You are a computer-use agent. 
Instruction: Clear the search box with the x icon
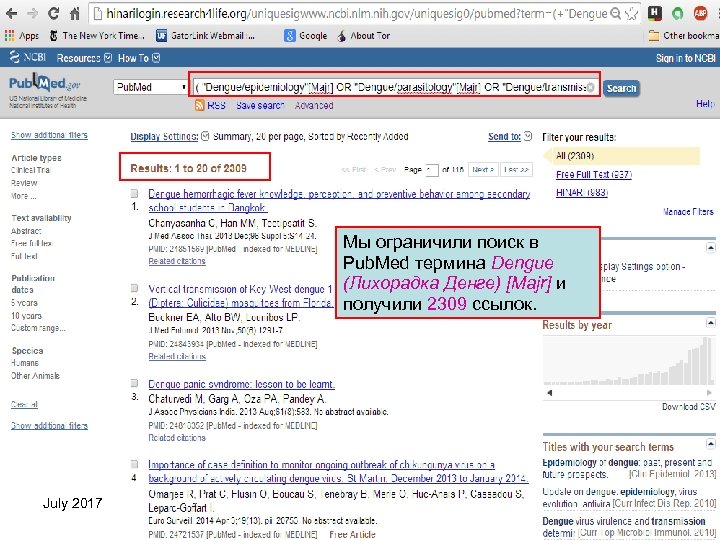click(591, 87)
